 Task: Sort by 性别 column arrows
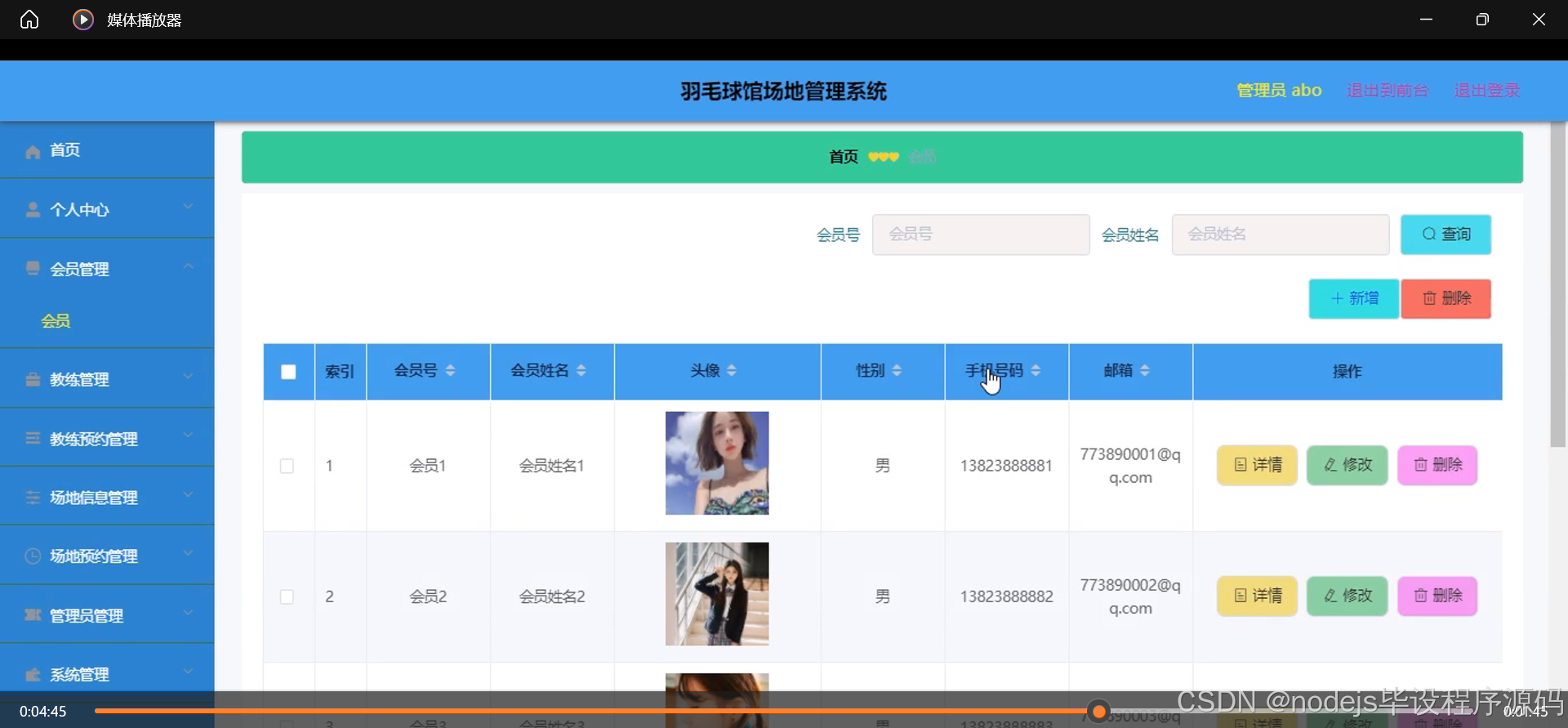tap(897, 371)
